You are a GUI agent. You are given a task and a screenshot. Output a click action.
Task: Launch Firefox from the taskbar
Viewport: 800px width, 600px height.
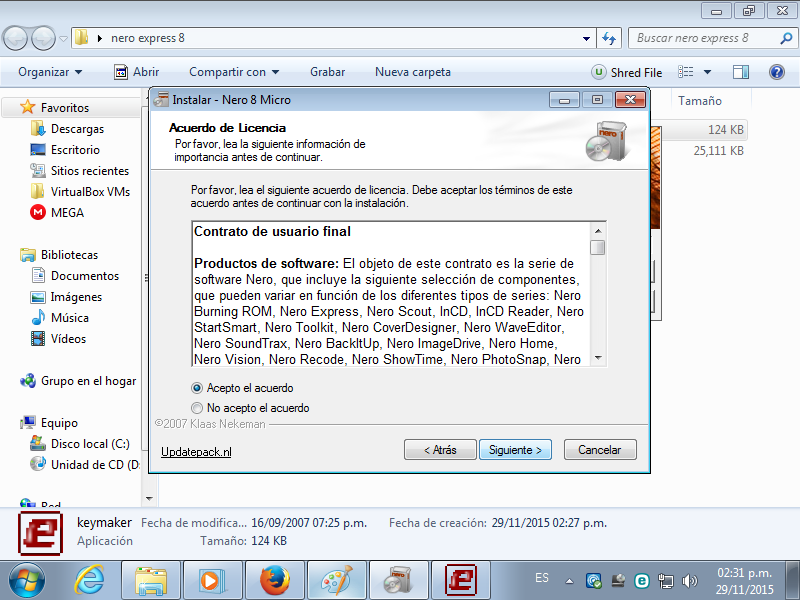(275, 581)
